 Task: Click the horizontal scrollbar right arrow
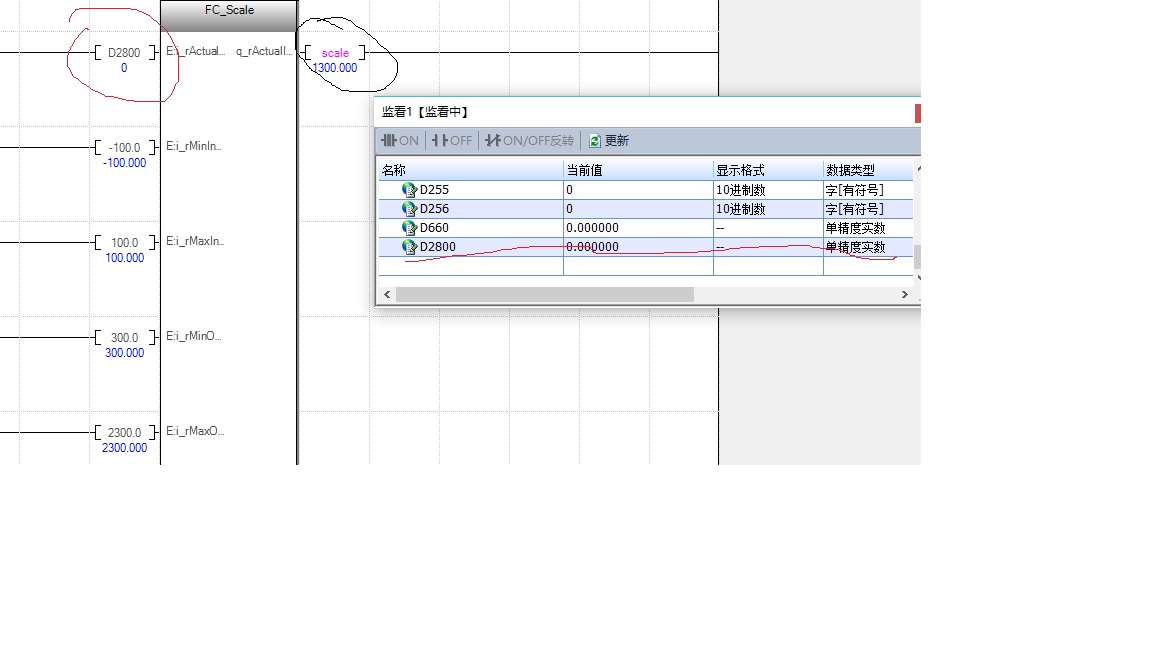coord(904,294)
